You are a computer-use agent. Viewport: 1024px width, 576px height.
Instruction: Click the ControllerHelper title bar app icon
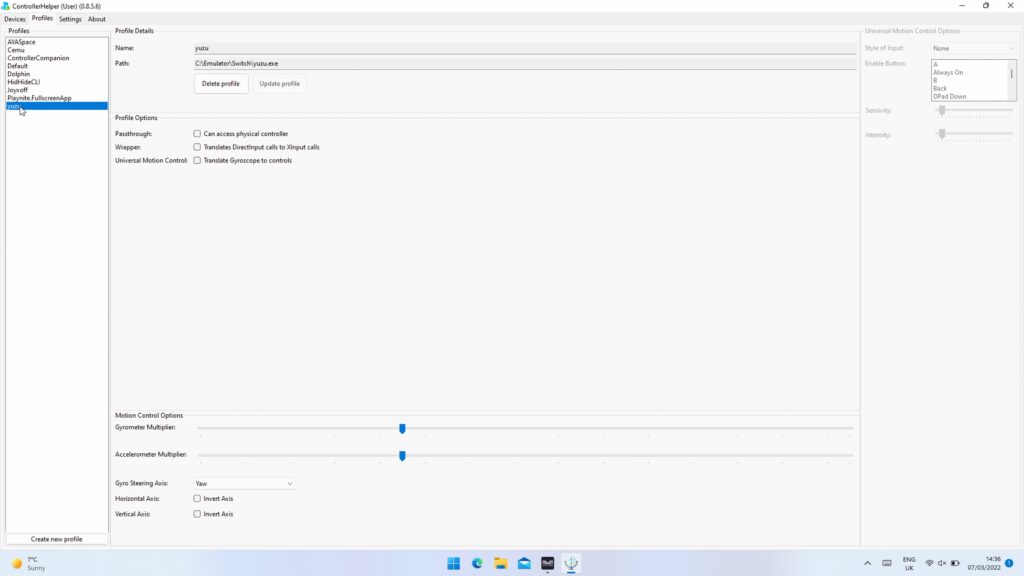tap(5, 6)
